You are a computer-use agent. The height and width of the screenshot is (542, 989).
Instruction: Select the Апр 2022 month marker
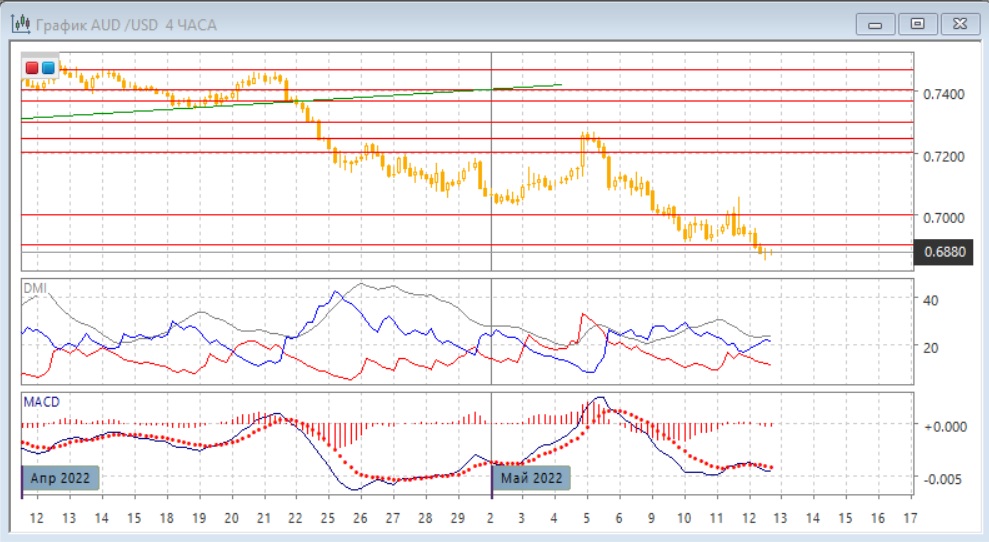click(61, 478)
